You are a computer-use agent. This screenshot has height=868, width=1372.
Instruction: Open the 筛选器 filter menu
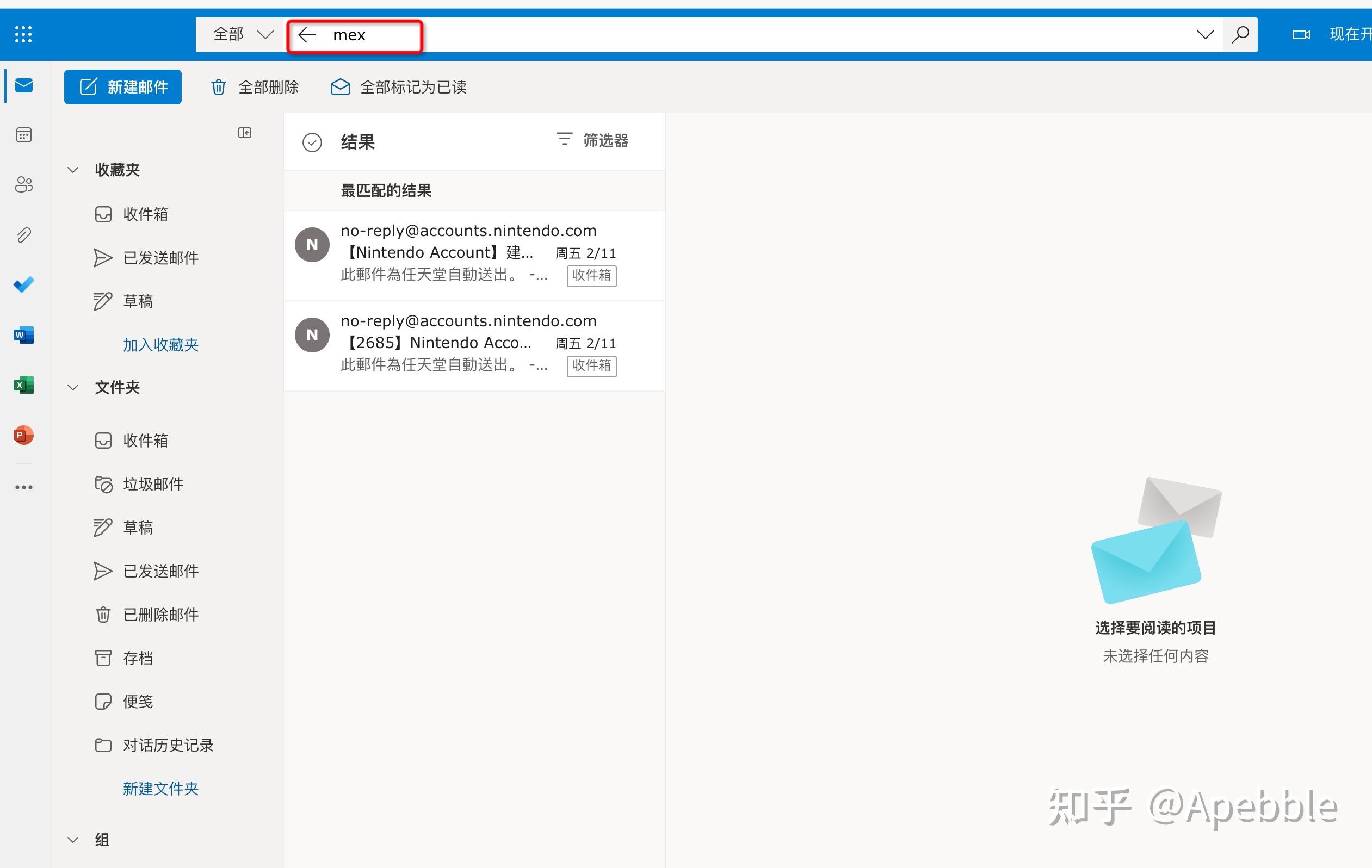pos(592,141)
